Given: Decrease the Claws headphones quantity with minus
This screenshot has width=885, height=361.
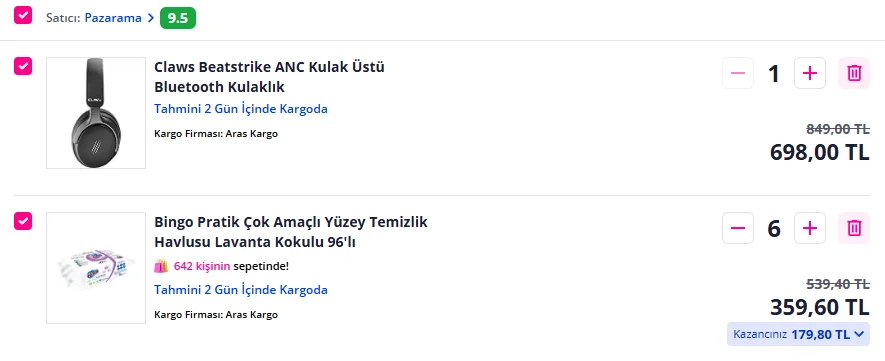Looking at the screenshot, I should click(738, 73).
